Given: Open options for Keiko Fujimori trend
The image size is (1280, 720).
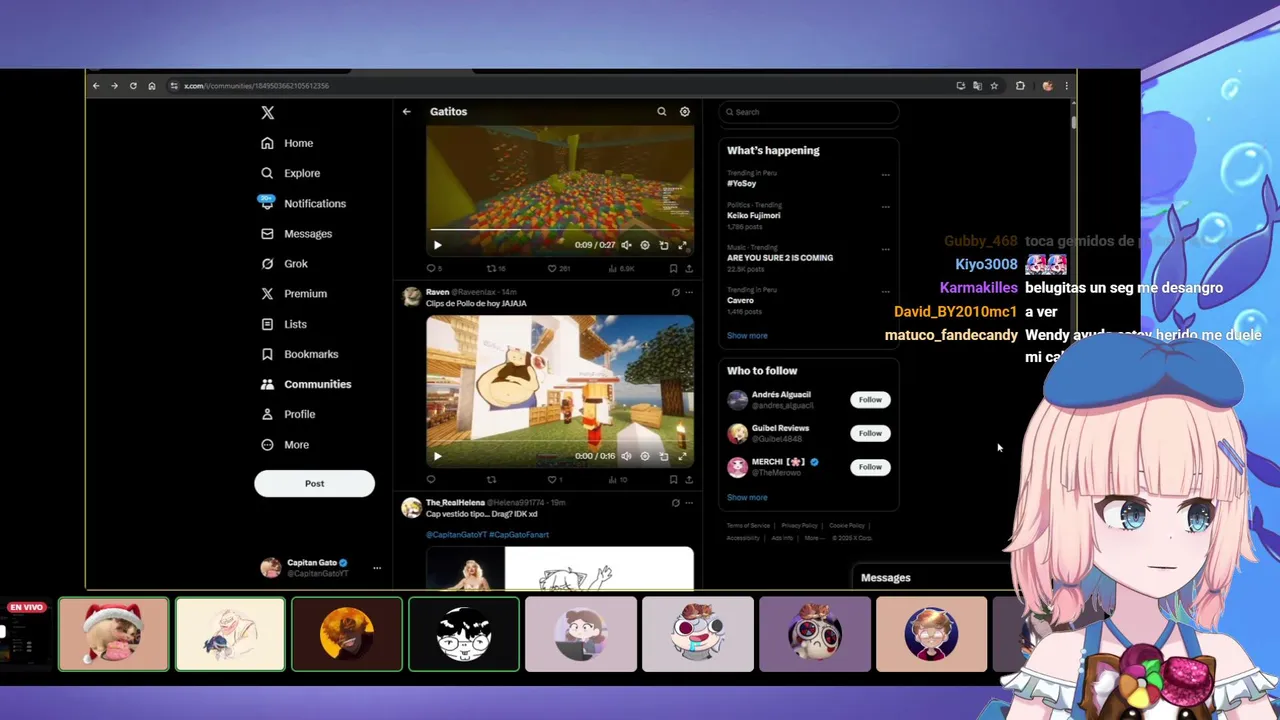Looking at the screenshot, I should click(885, 207).
